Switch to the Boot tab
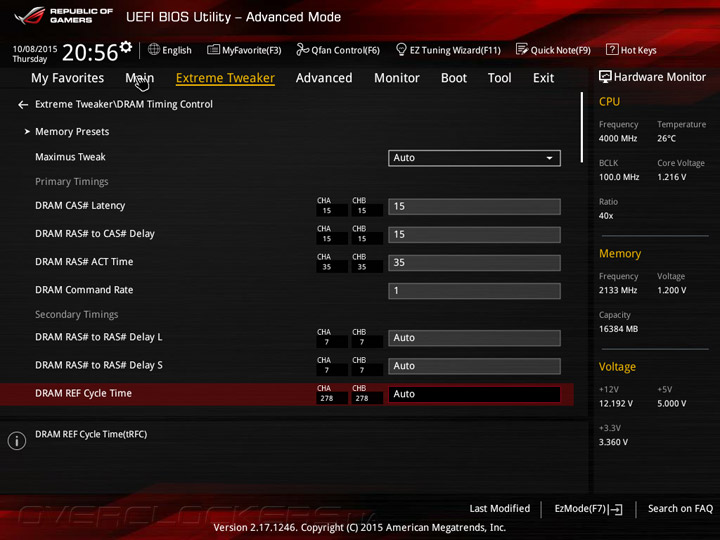This screenshot has width=720, height=540. pos(454,78)
